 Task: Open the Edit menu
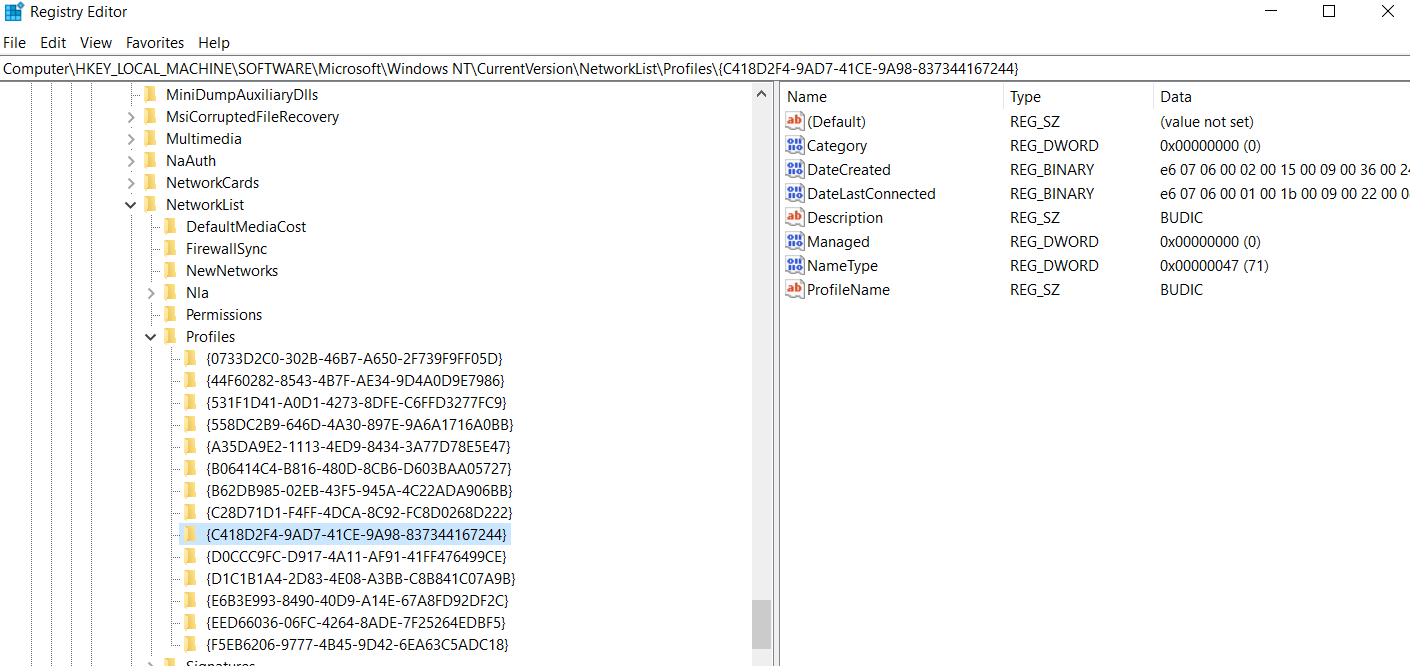(53, 43)
